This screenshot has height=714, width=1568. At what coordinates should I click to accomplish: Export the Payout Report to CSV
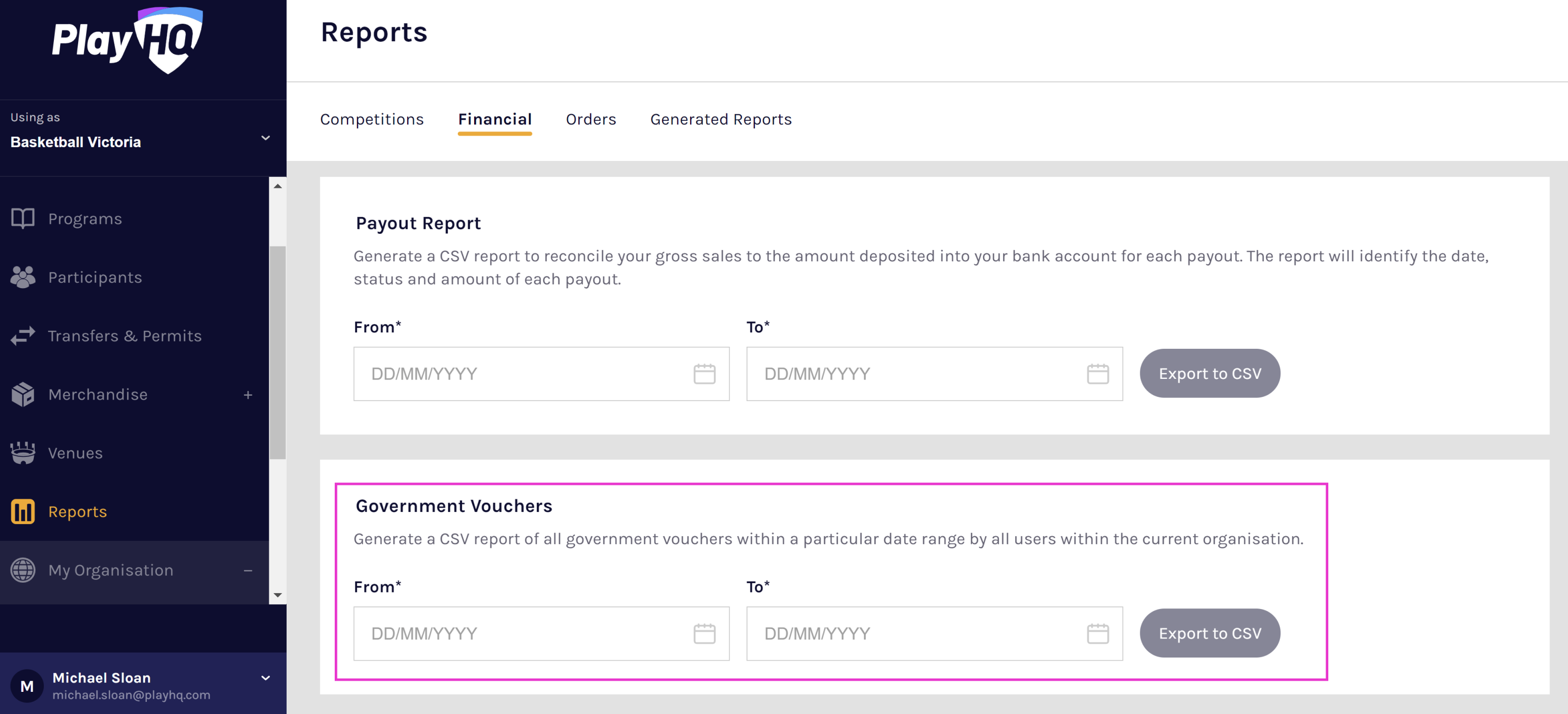[1209, 374]
